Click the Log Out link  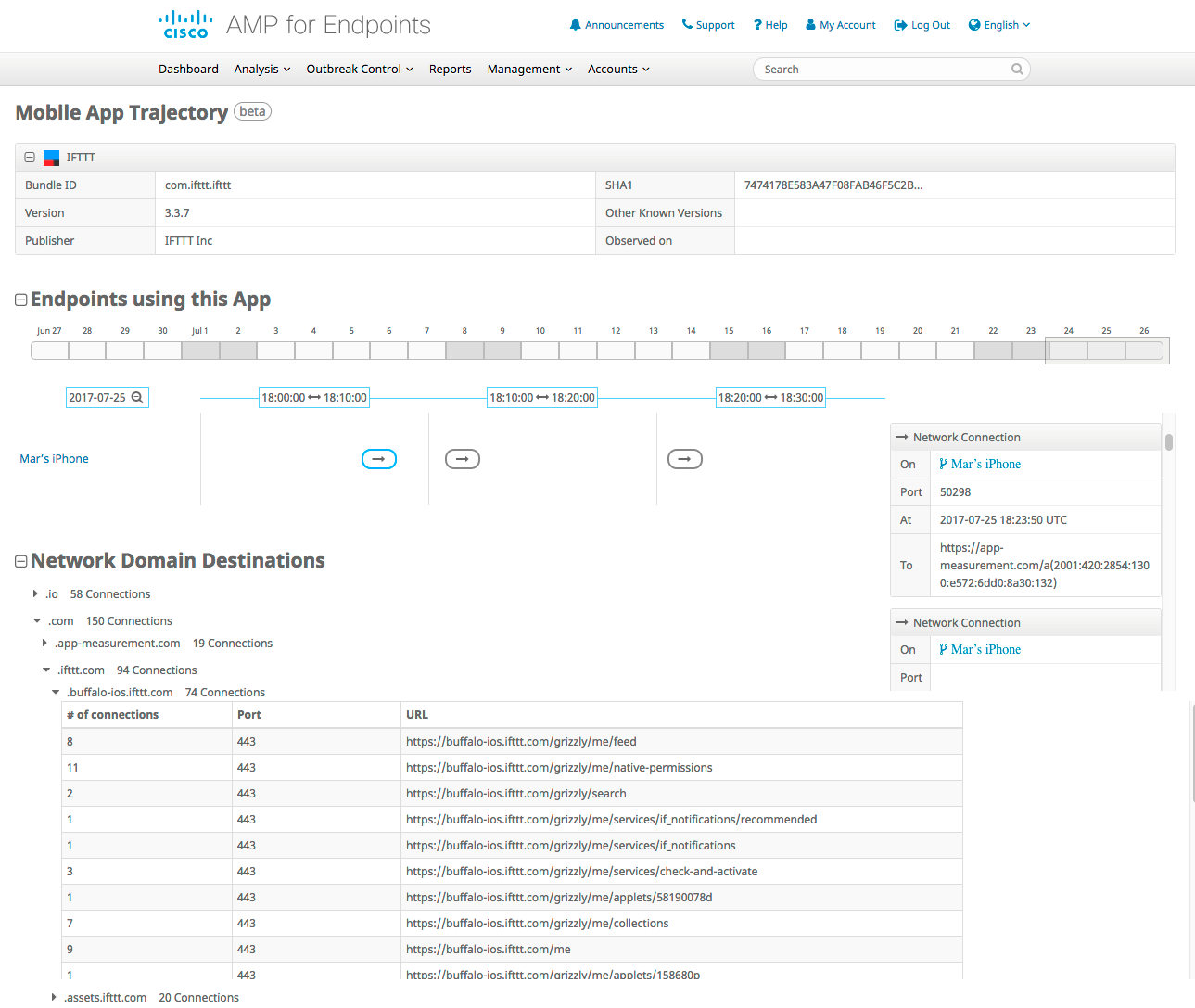[x=922, y=25]
